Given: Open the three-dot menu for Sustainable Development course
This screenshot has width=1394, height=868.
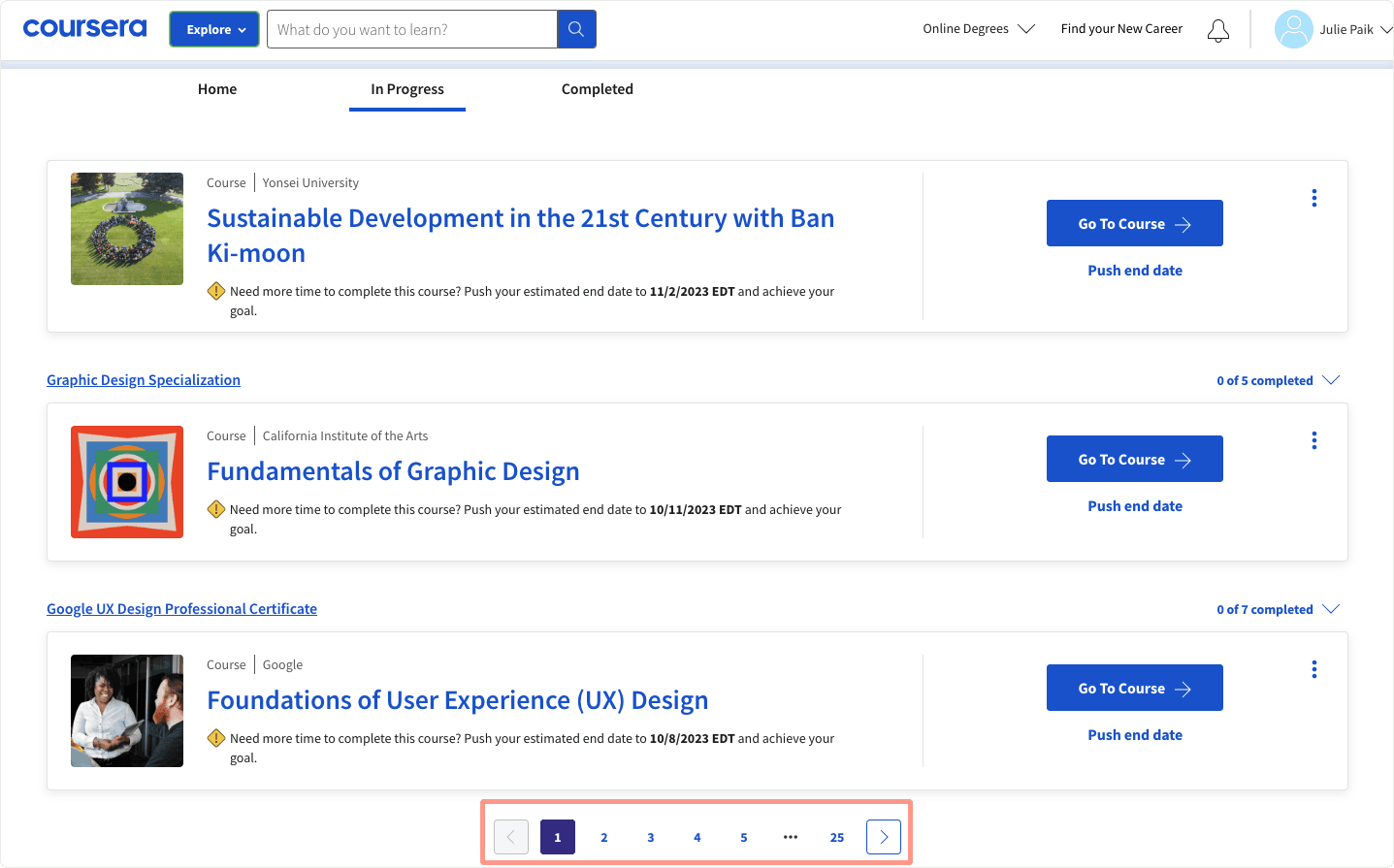Looking at the screenshot, I should point(1314,198).
